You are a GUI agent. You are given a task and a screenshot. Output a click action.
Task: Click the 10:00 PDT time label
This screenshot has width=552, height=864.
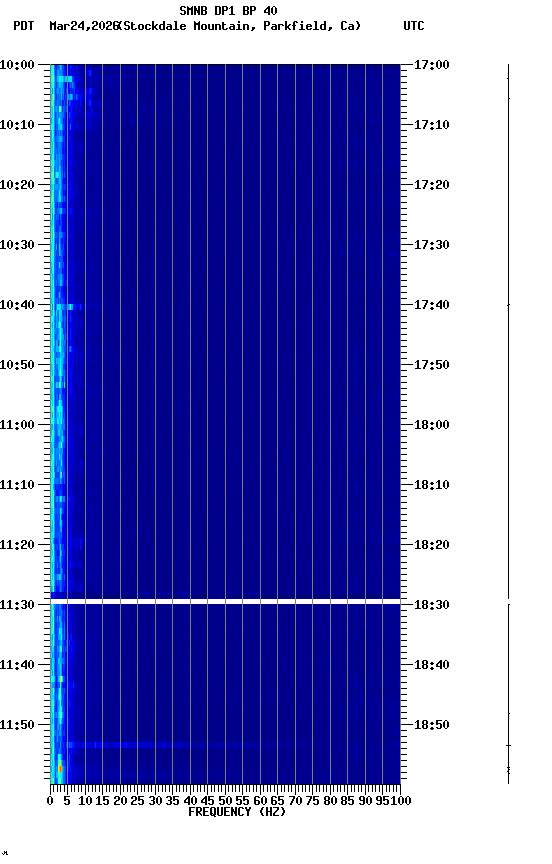point(17,65)
